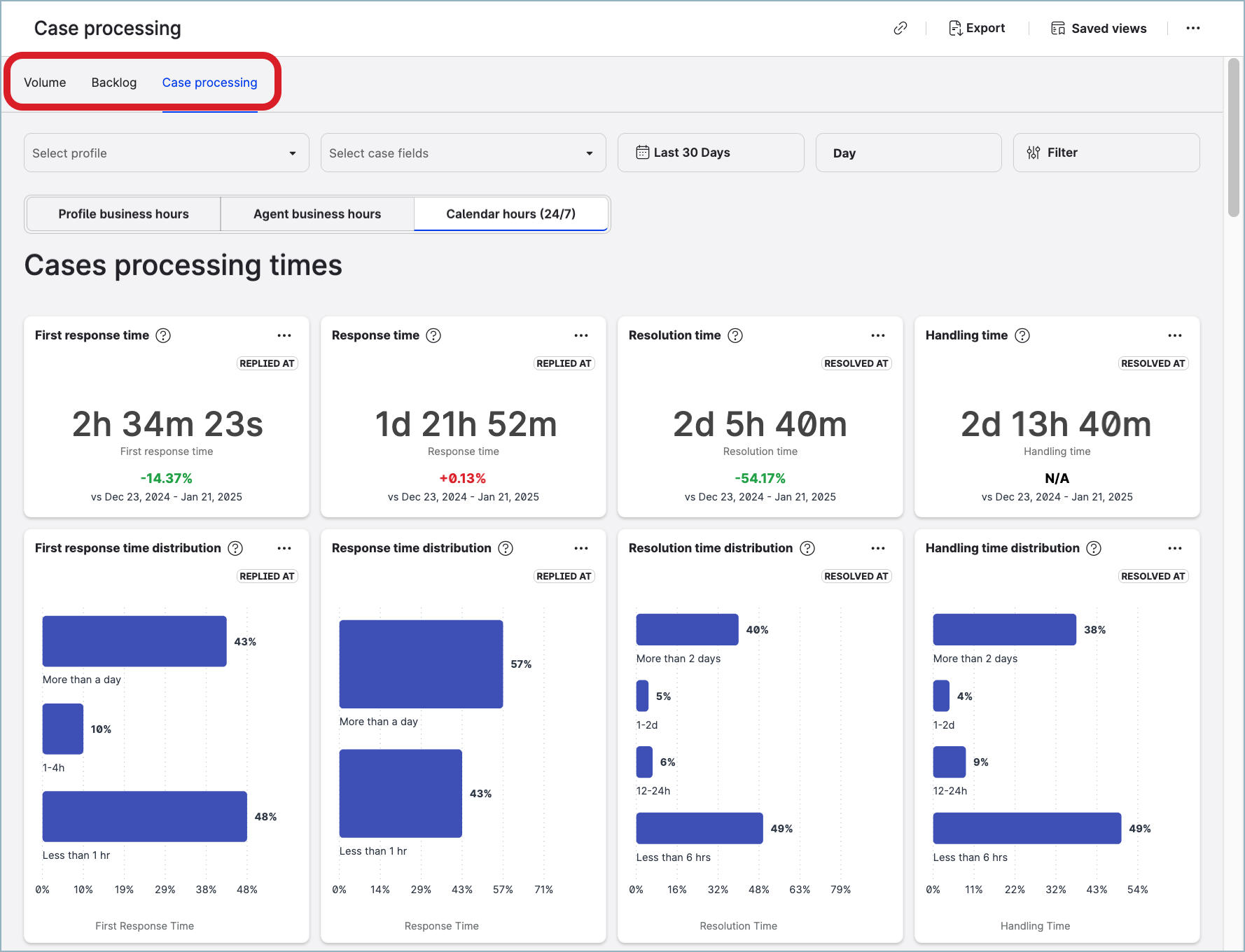Open more options on Handling time card

tap(1174, 335)
